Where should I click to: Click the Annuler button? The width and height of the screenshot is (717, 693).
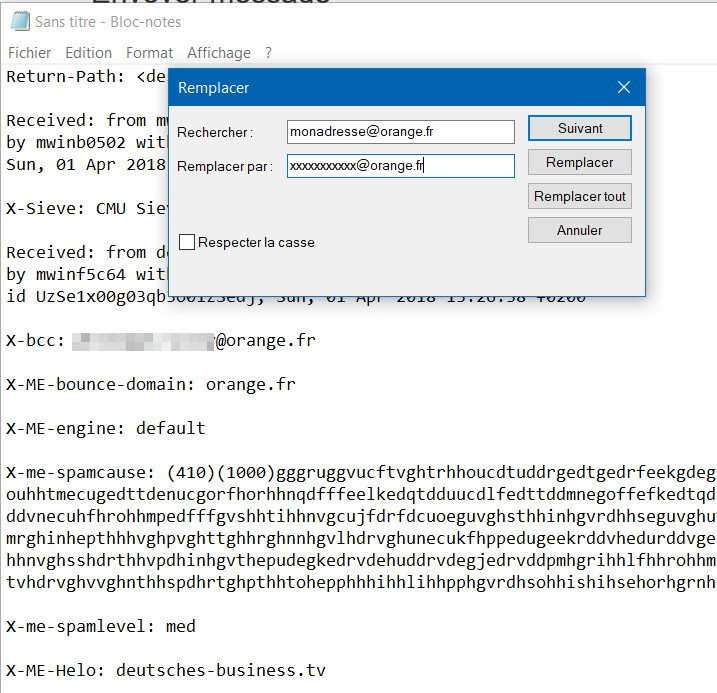pos(580,230)
